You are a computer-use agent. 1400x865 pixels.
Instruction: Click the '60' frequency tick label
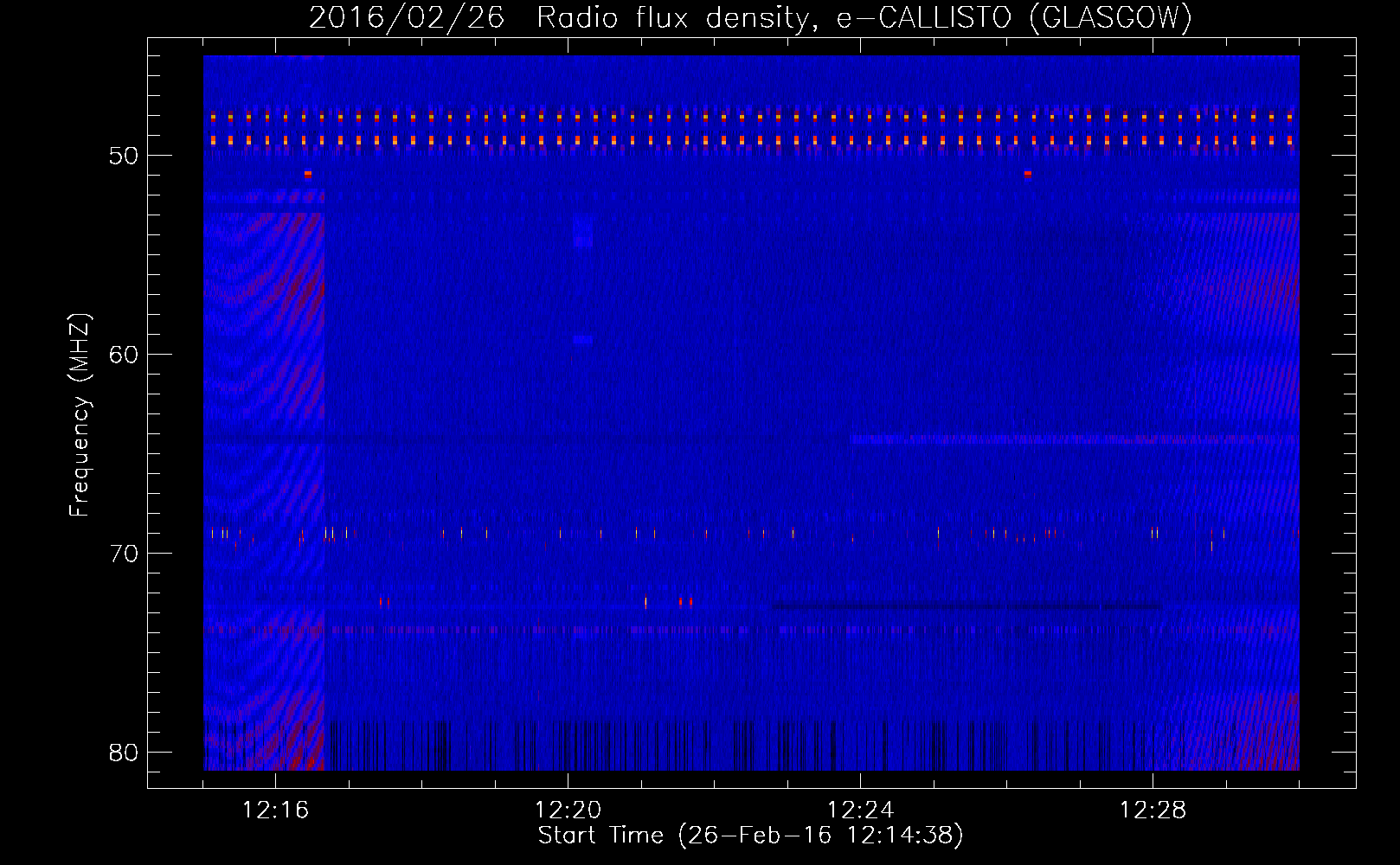click(124, 355)
